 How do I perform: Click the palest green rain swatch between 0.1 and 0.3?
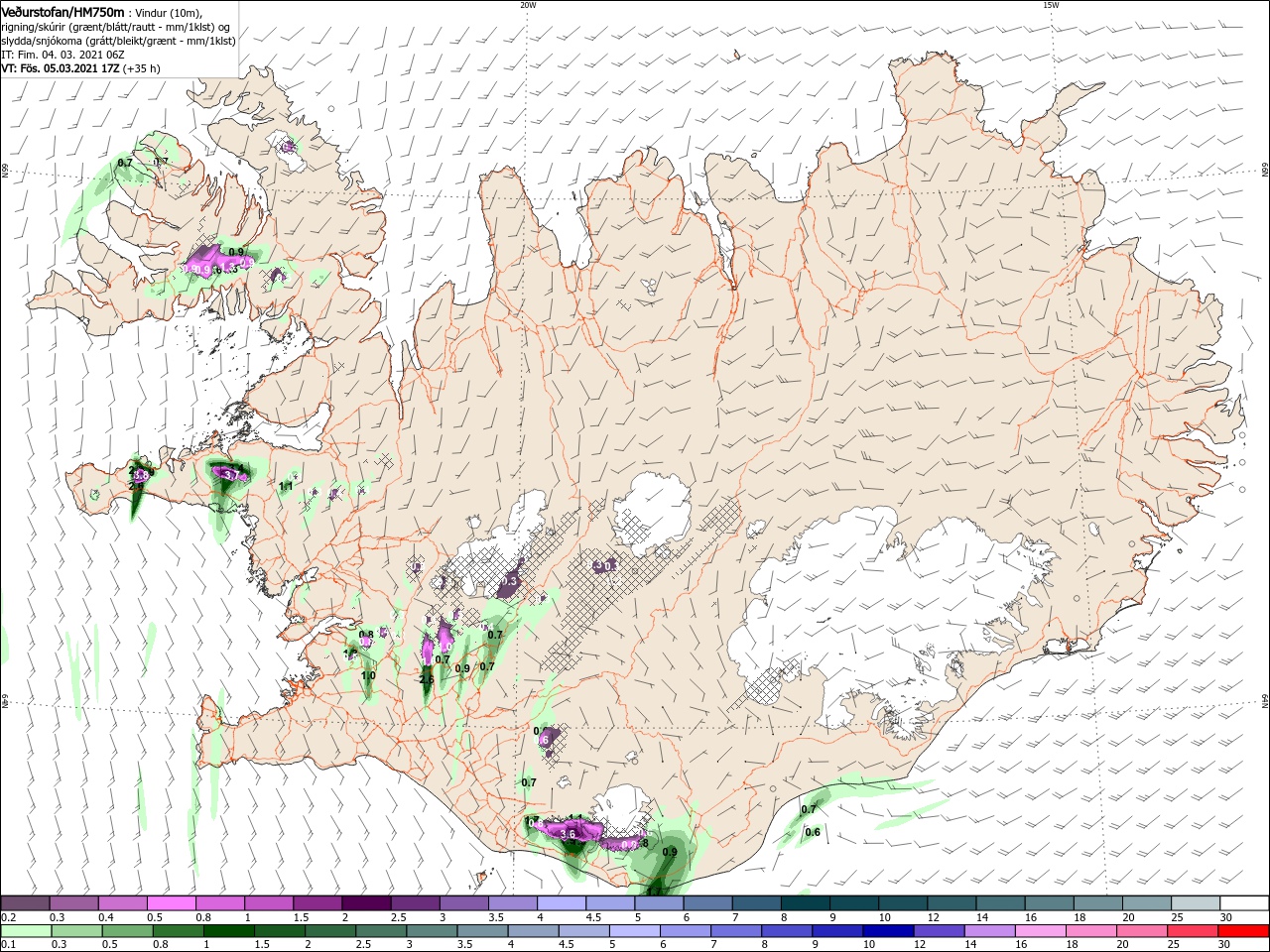coord(26,931)
